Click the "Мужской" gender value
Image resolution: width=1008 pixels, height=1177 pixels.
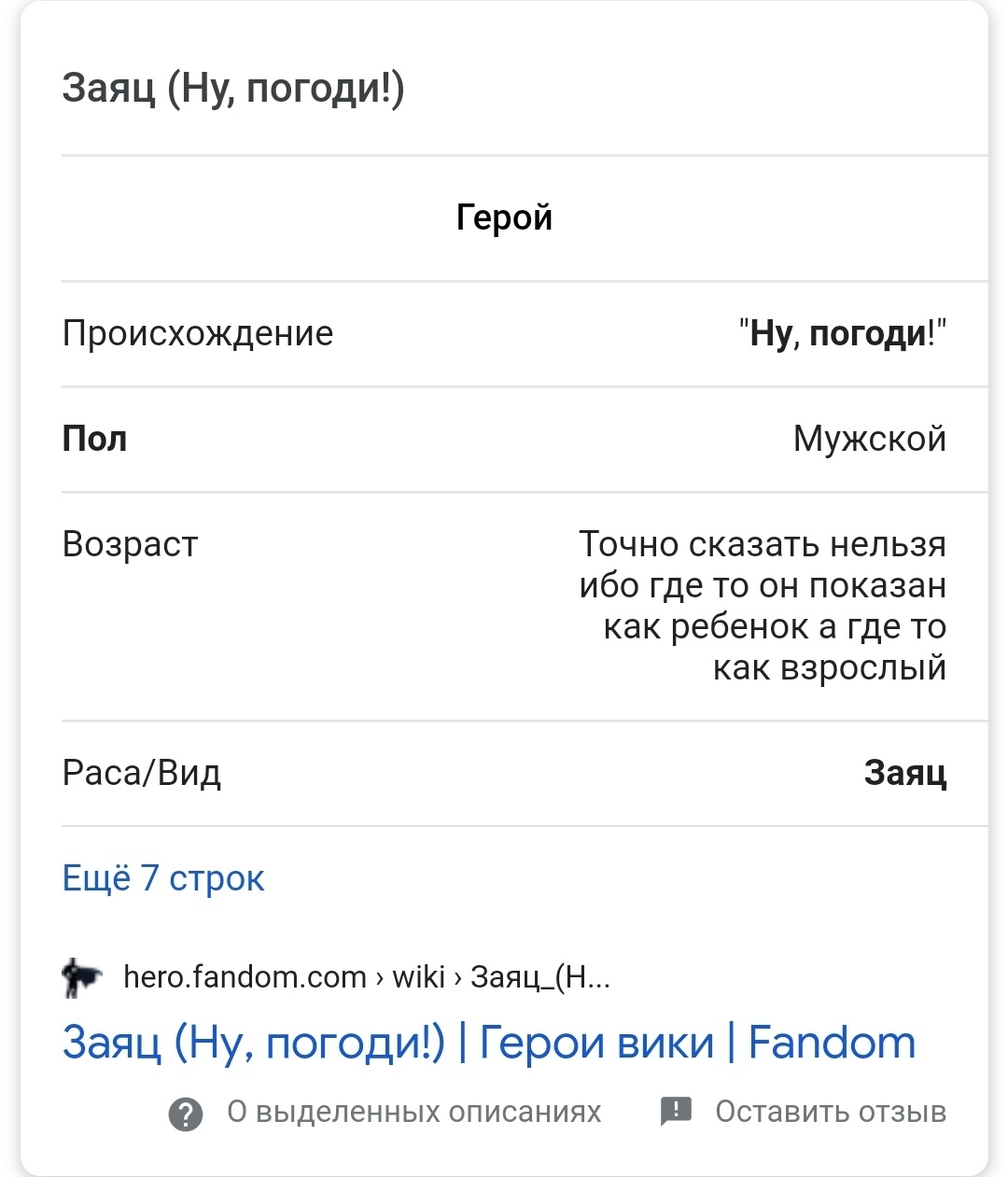(x=870, y=439)
